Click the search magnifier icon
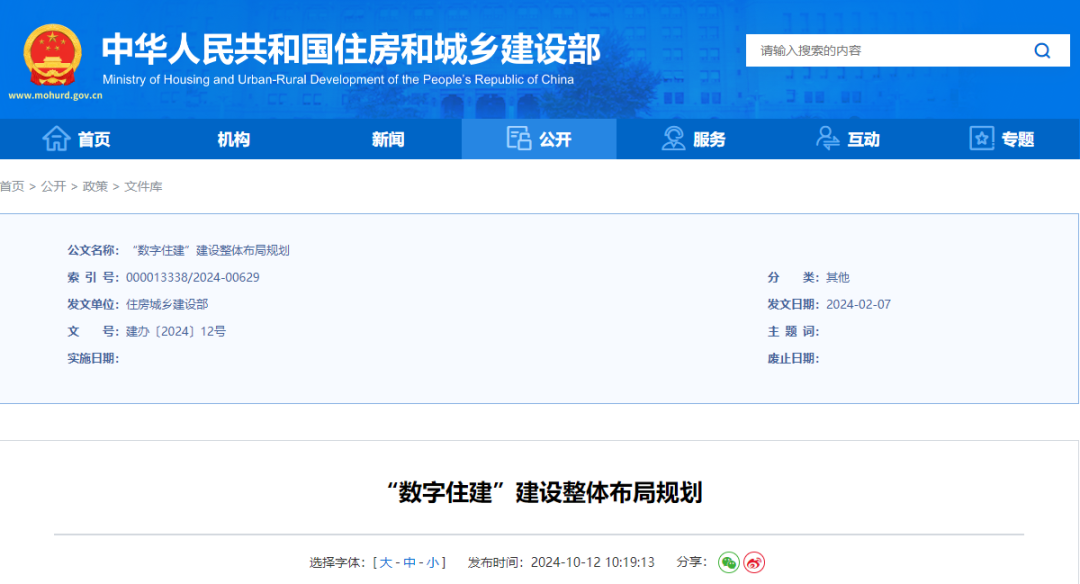 click(1042, 51)
